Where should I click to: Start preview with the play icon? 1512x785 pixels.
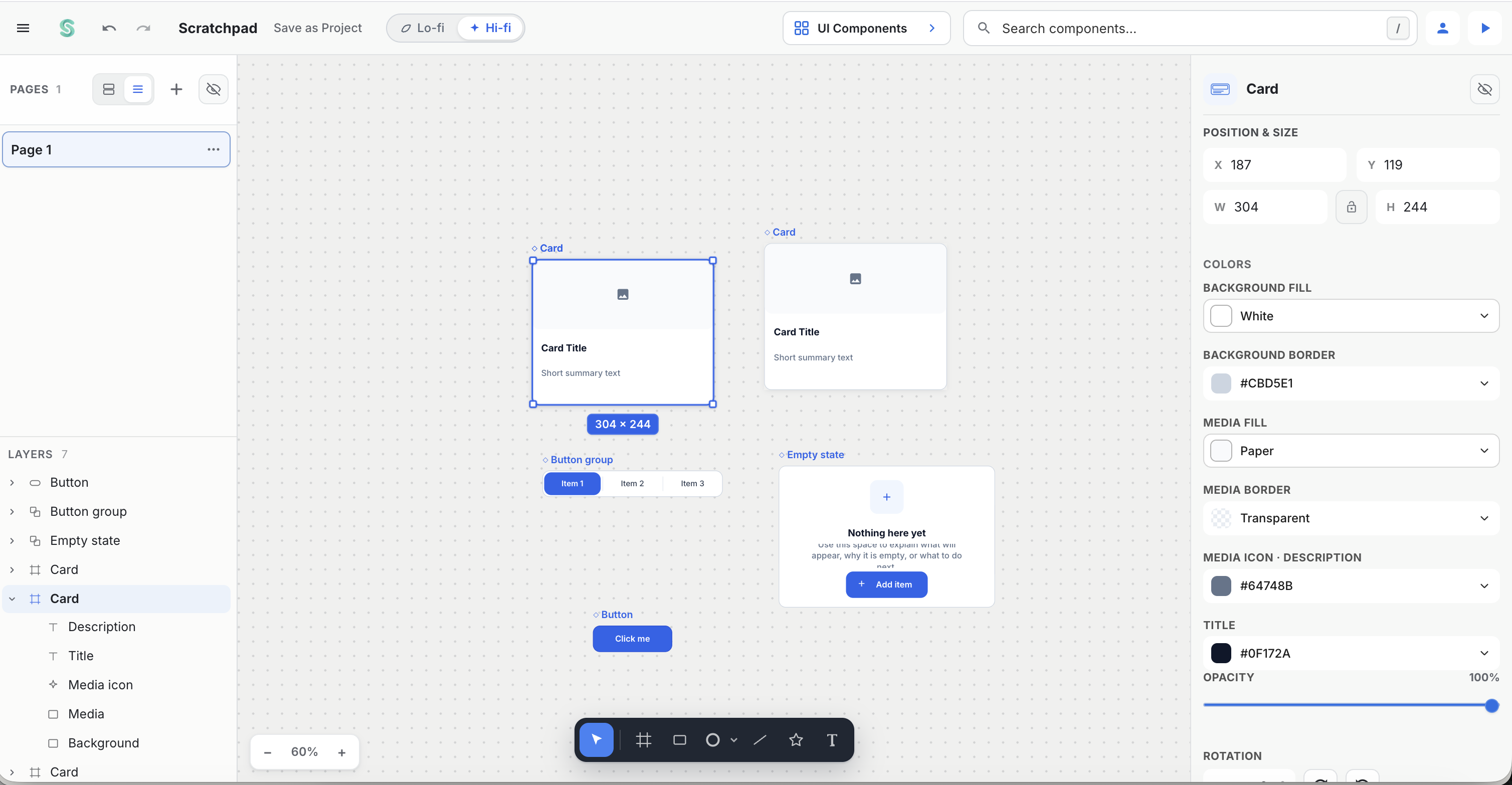pos(1485,28)
